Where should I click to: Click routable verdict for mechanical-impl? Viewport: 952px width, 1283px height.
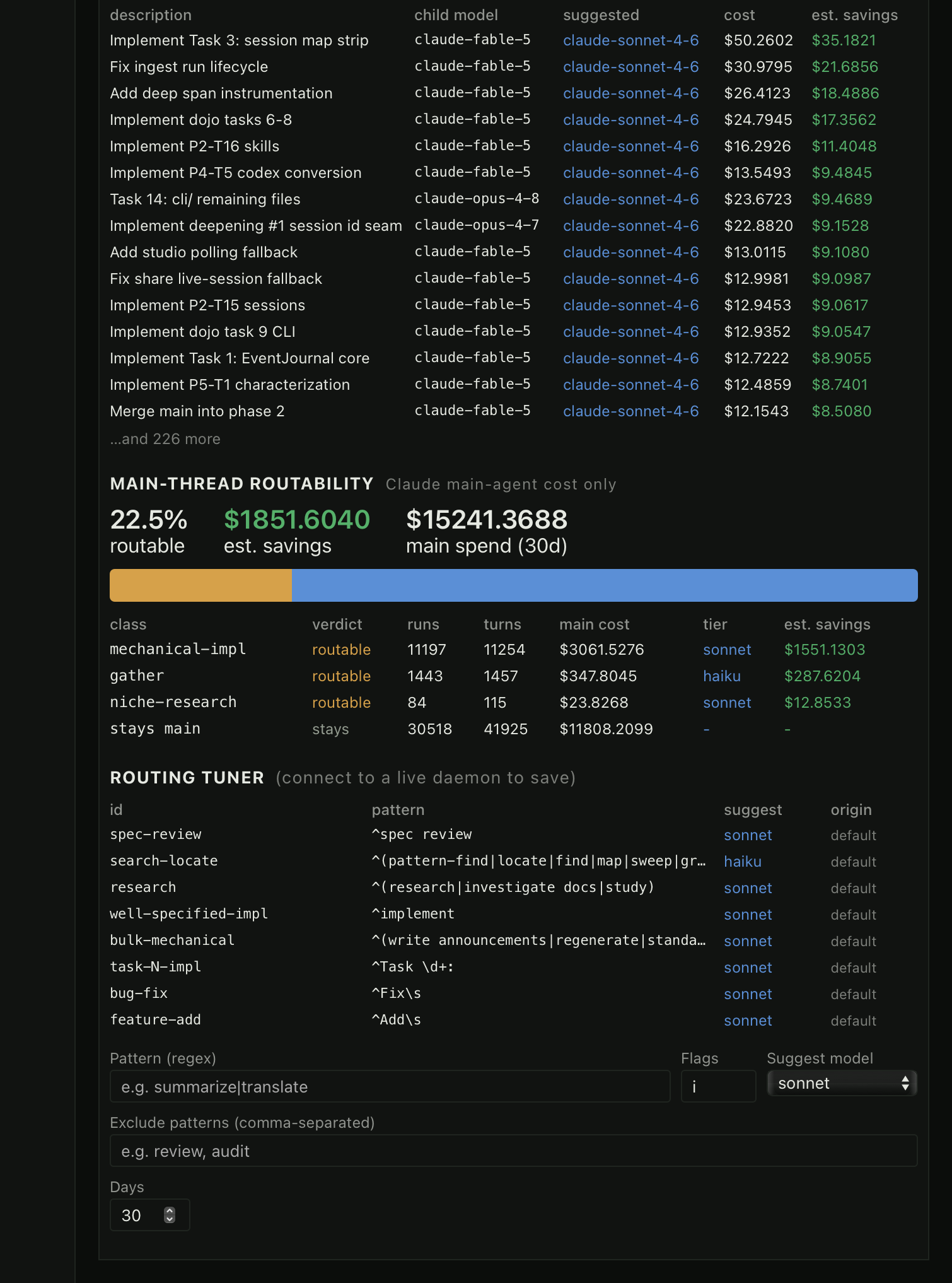click(341, 650)
